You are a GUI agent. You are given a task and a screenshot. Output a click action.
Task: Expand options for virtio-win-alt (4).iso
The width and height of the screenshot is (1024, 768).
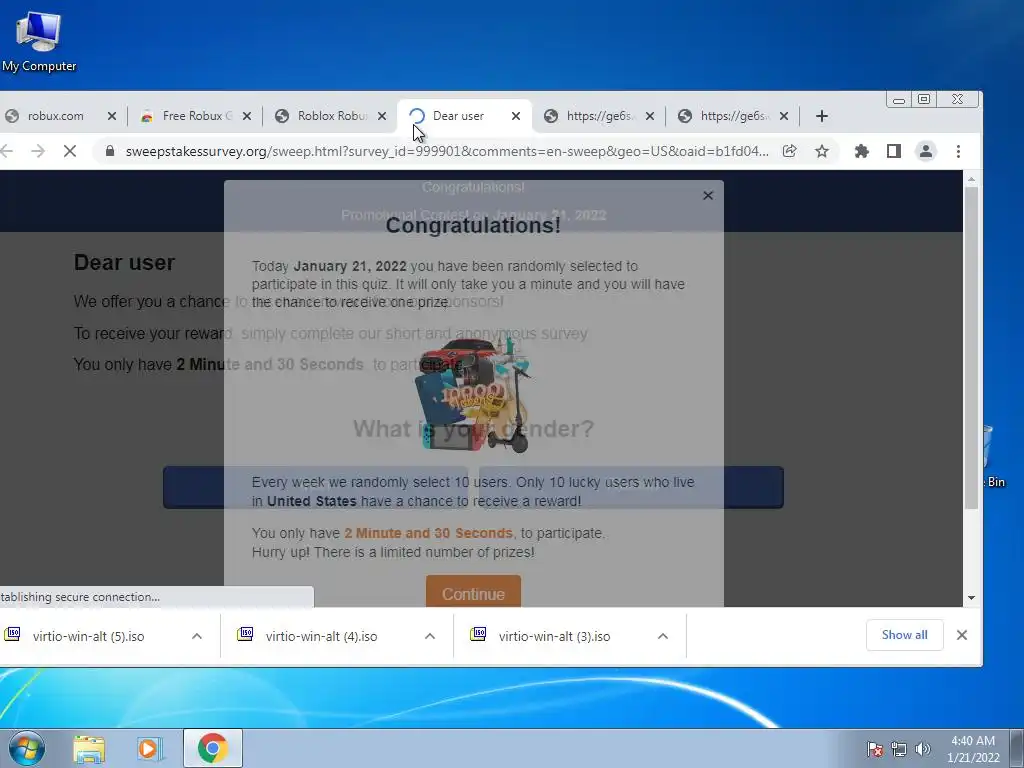(x=430, y=636)
